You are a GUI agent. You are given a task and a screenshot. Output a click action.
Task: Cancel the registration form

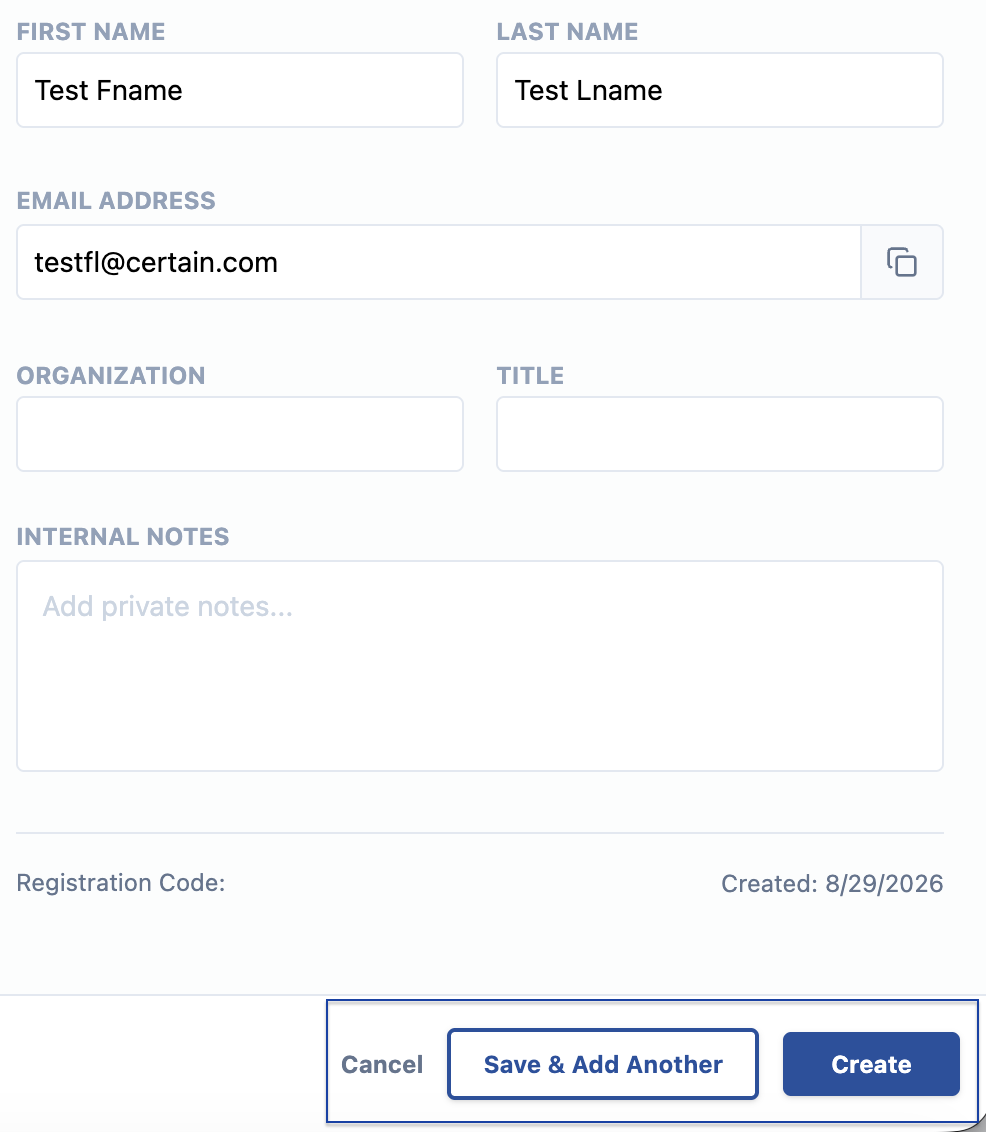tap(382, 1064)
